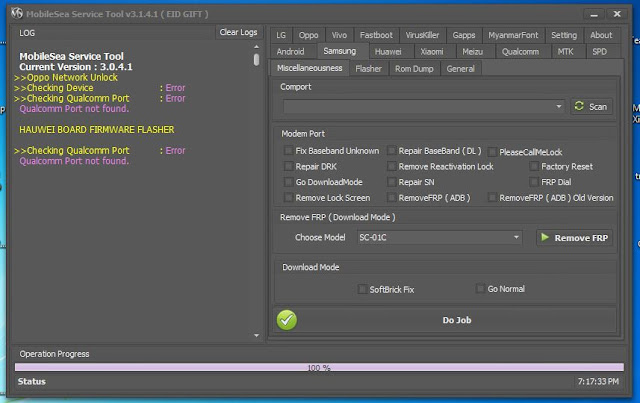Image resolution: width=640 pixels, height=403 pixels.
Task: Open the MyanmarFont tab
Action: click(513, 35)
